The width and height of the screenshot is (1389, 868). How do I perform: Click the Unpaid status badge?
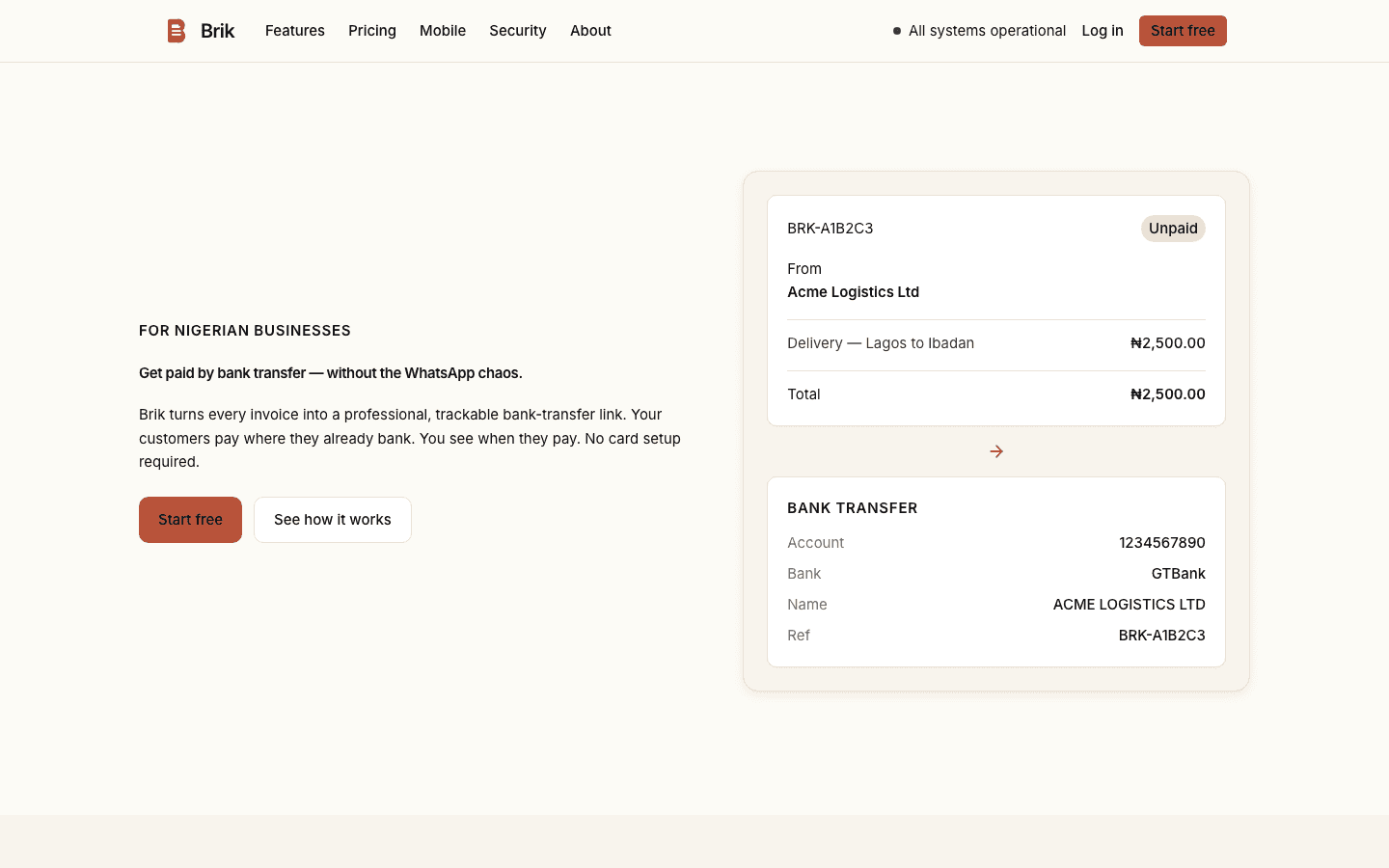click(1173, 229)
